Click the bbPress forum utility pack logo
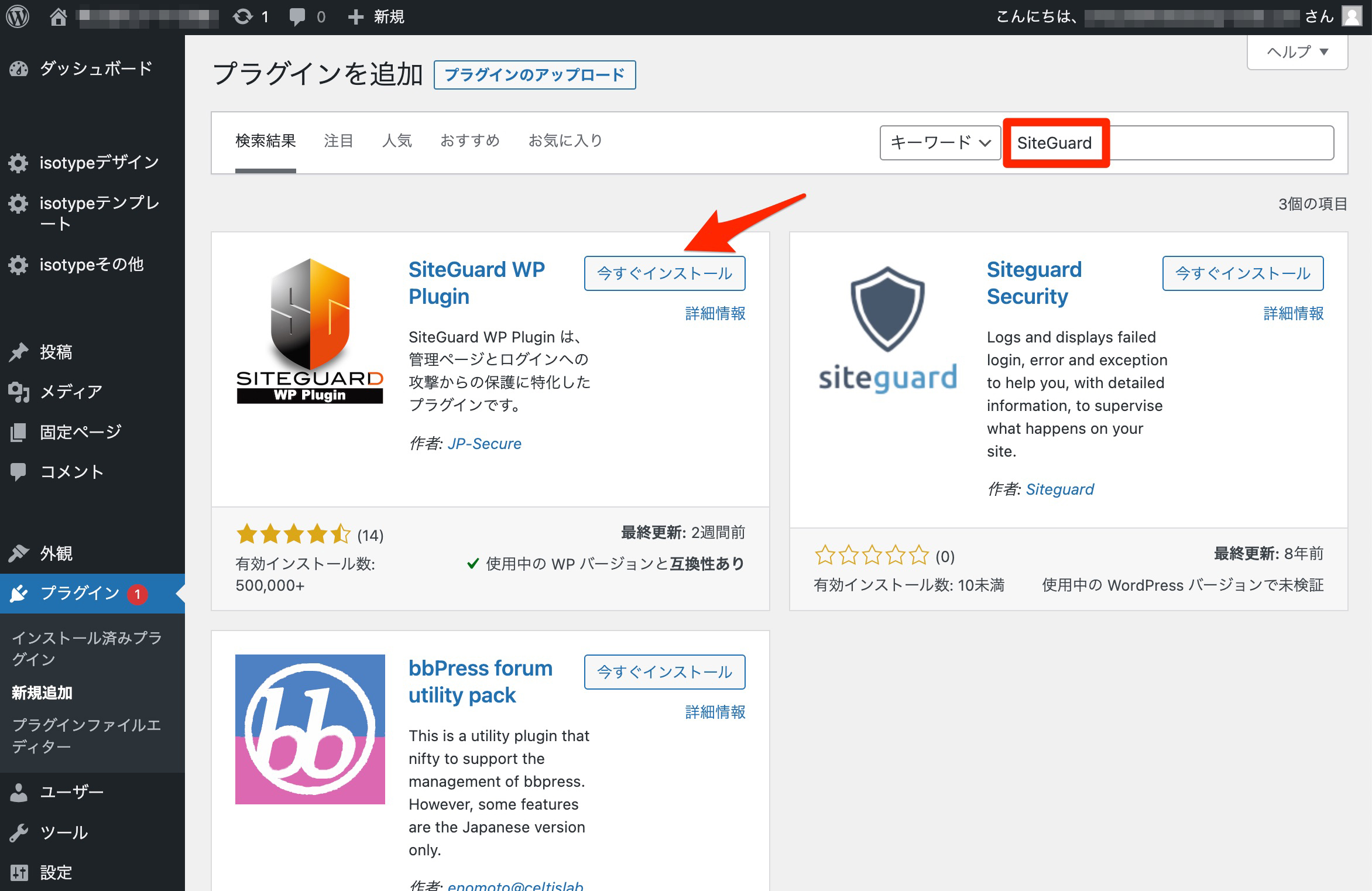 [x=310, y=729]
